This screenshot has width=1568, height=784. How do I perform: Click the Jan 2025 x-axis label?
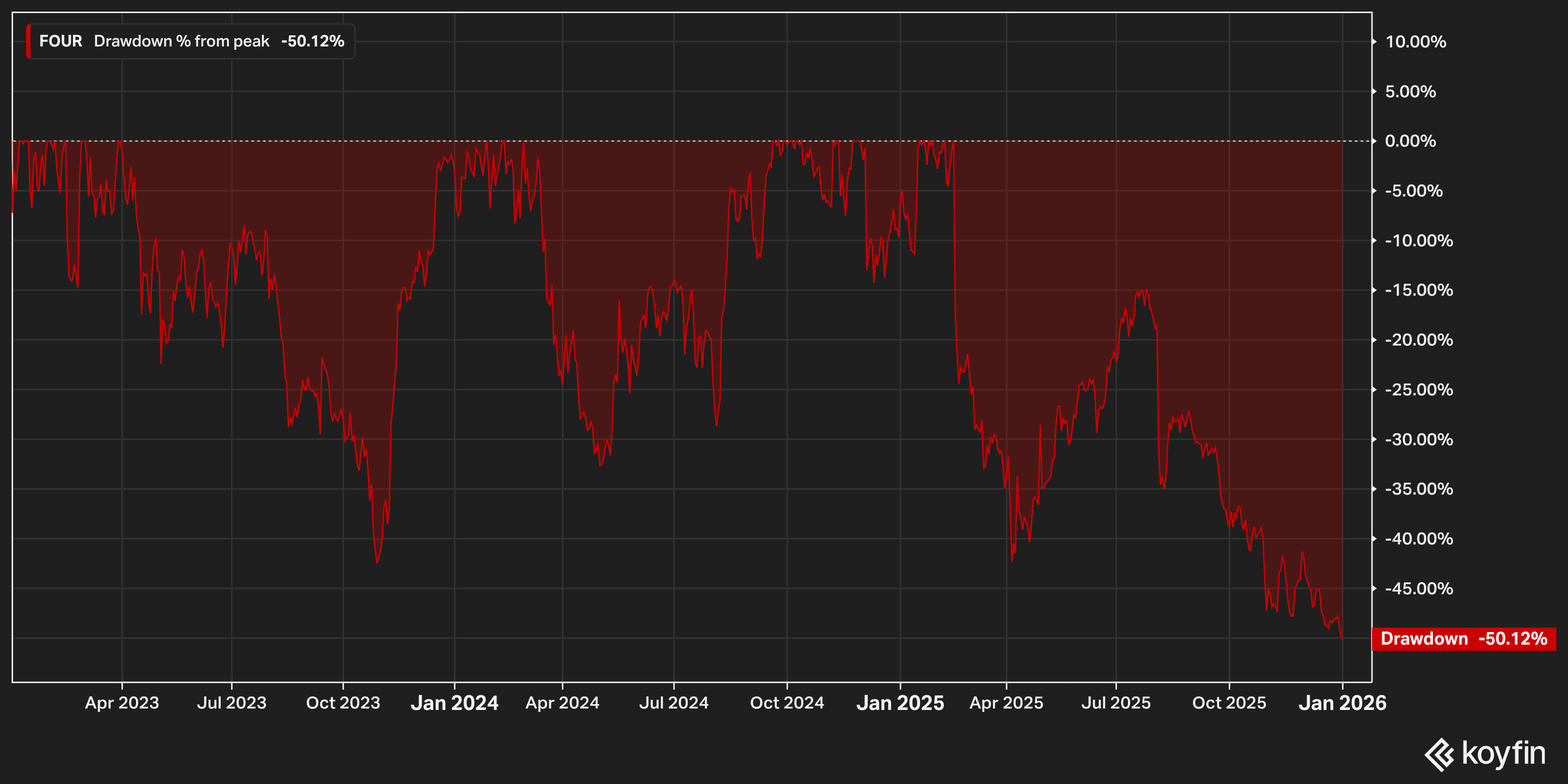click(900, 703)
